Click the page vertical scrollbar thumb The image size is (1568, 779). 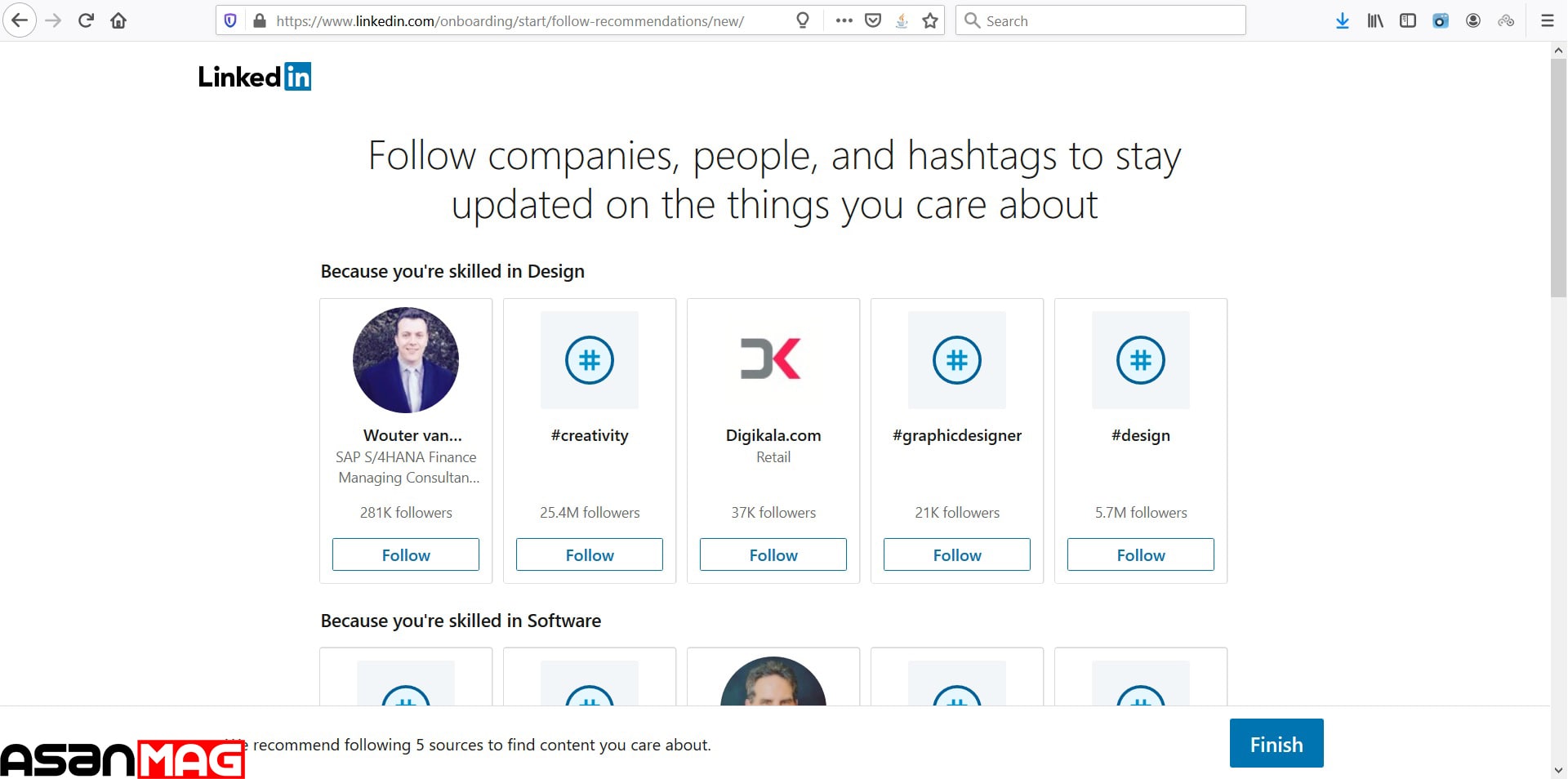tap(1558, 177)
